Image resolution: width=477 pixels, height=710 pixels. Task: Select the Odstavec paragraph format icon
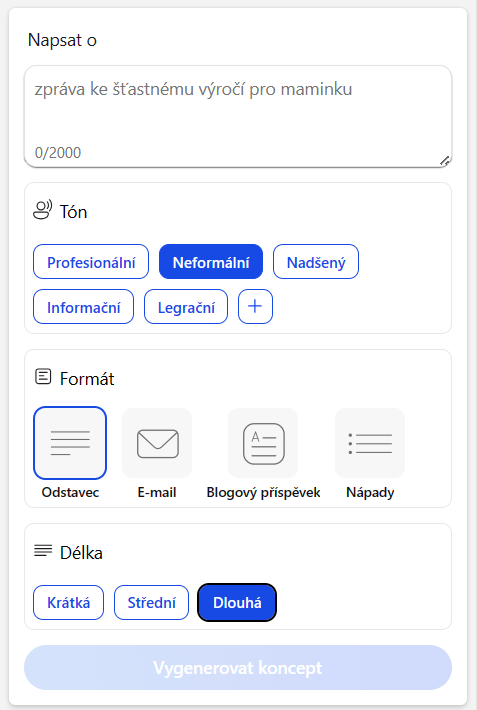click(70, 443)
